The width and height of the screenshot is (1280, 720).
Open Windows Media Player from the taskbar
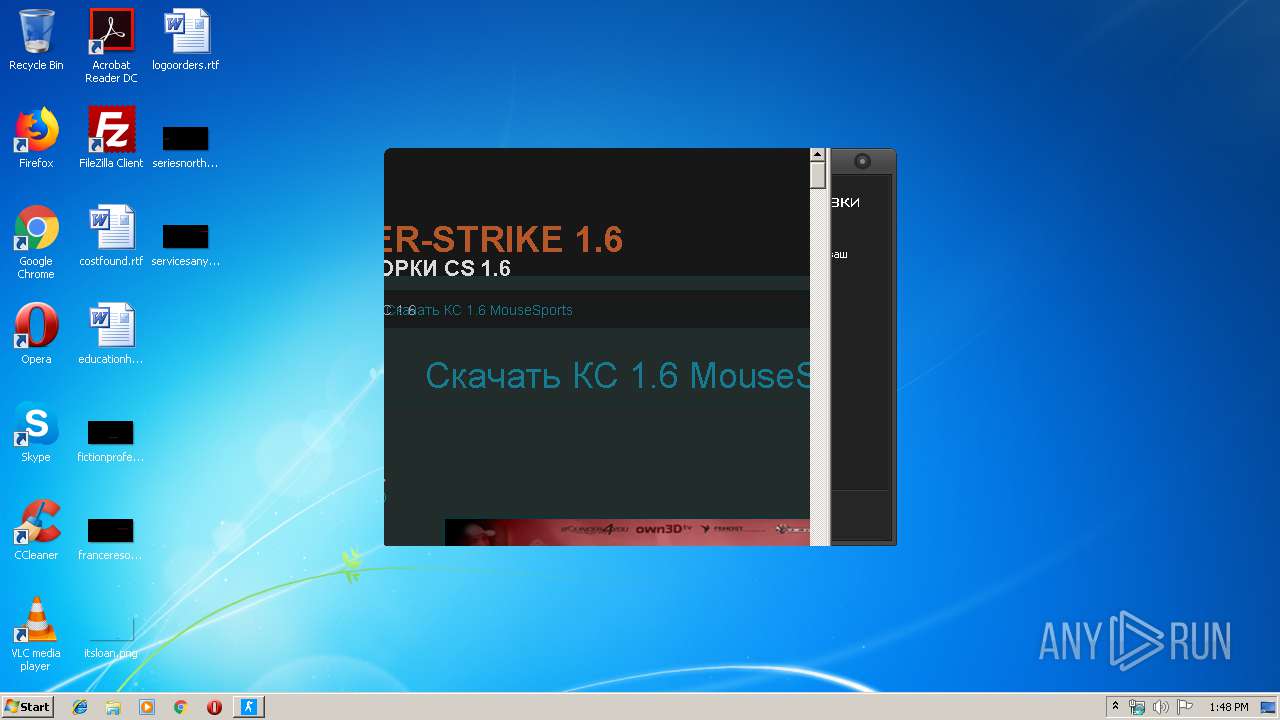pos(147,707)
